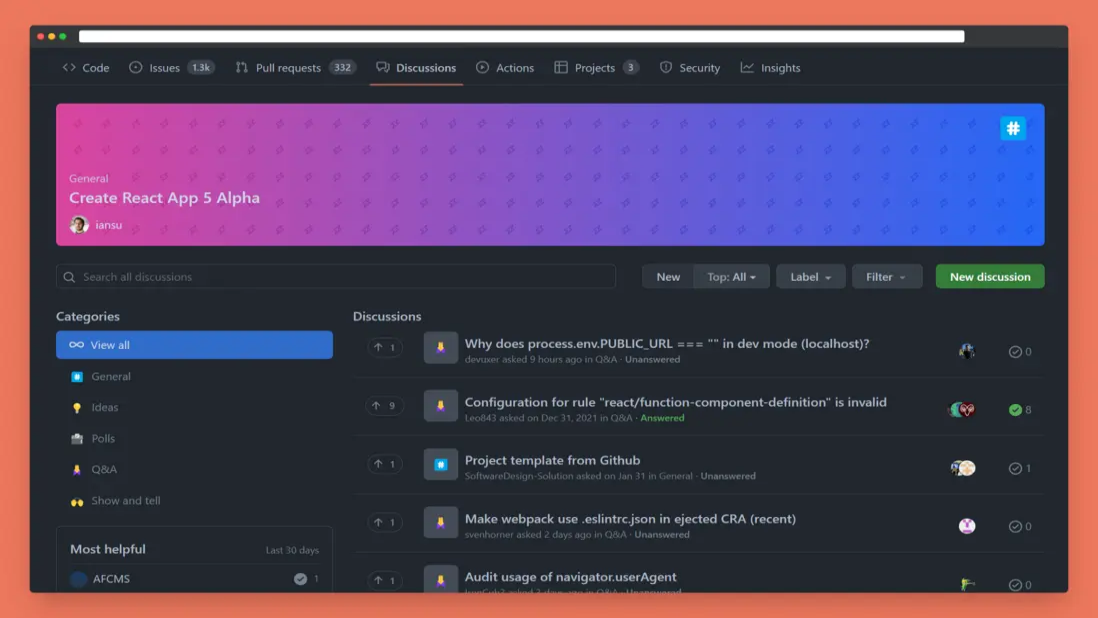Click iansu's avatar on the banner
The height and width of the screenshot is (618, 1098).
pyautogui.click(x=79, y=225)
